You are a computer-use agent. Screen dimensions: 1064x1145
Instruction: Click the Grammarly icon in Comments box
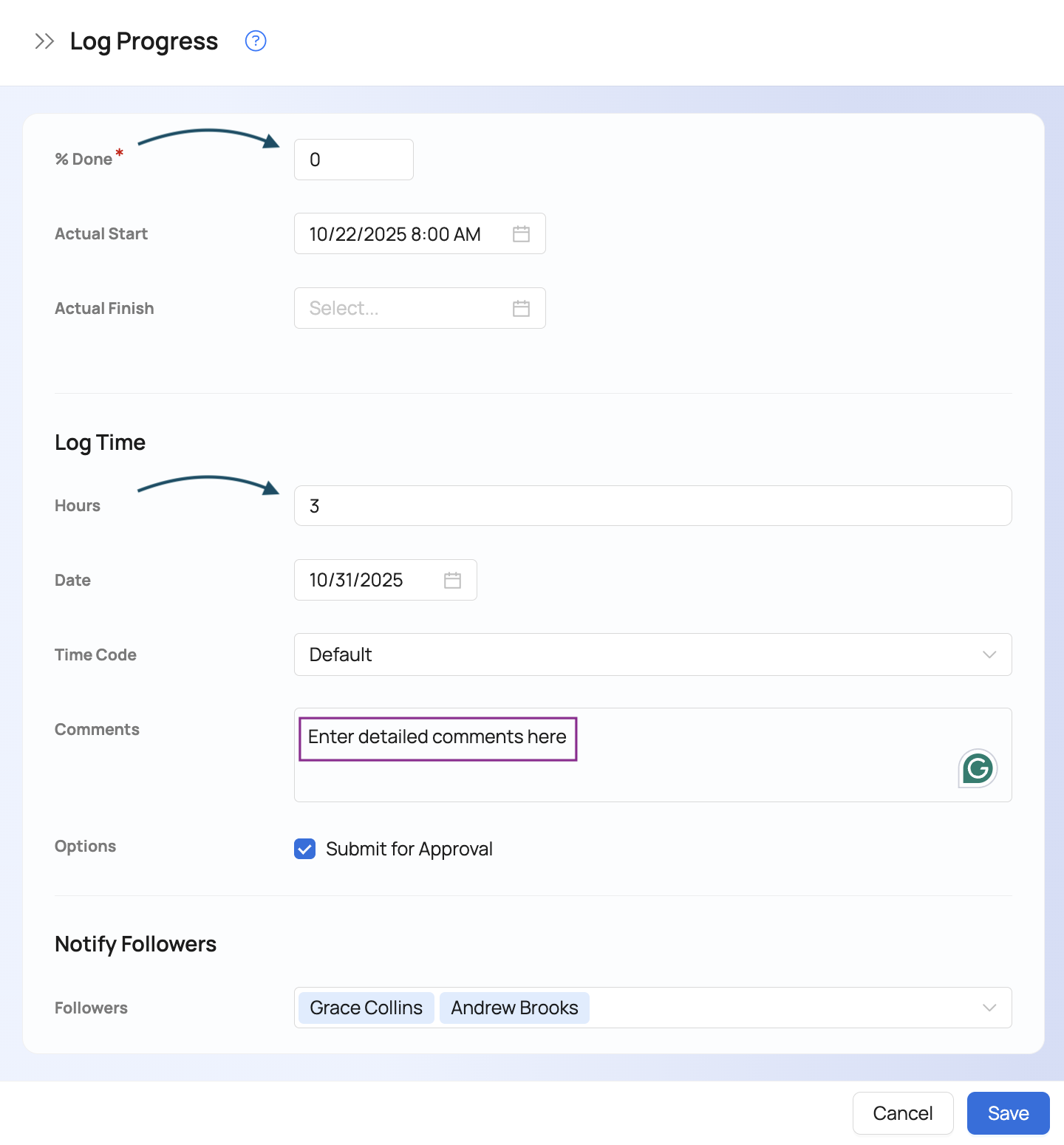pos(978,769)
